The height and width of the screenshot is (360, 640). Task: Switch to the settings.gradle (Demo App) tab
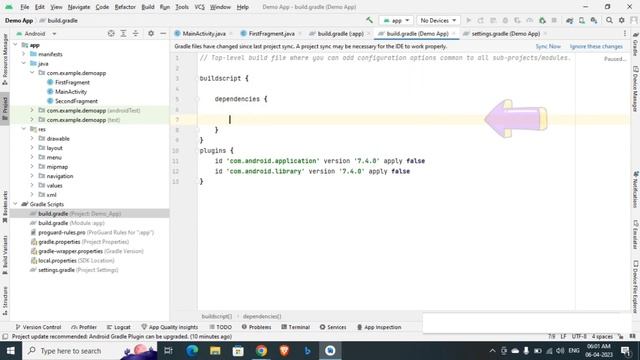pyautogui.click(x=505, y=33)
